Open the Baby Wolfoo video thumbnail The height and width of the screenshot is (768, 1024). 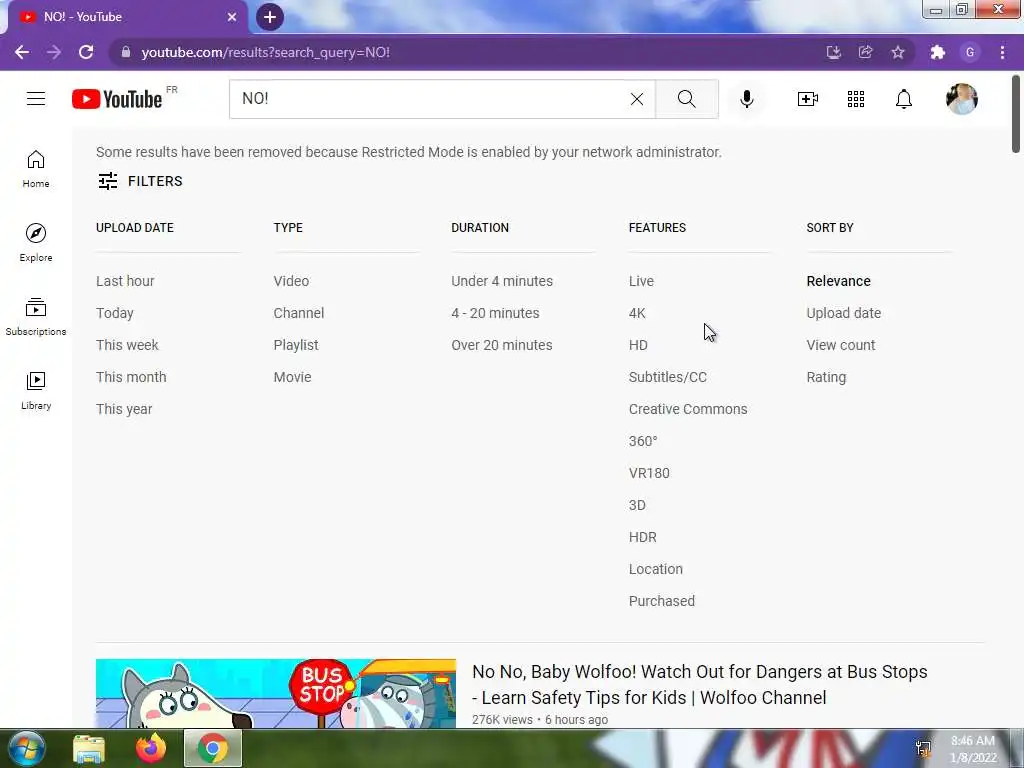(x=276, y=693)
